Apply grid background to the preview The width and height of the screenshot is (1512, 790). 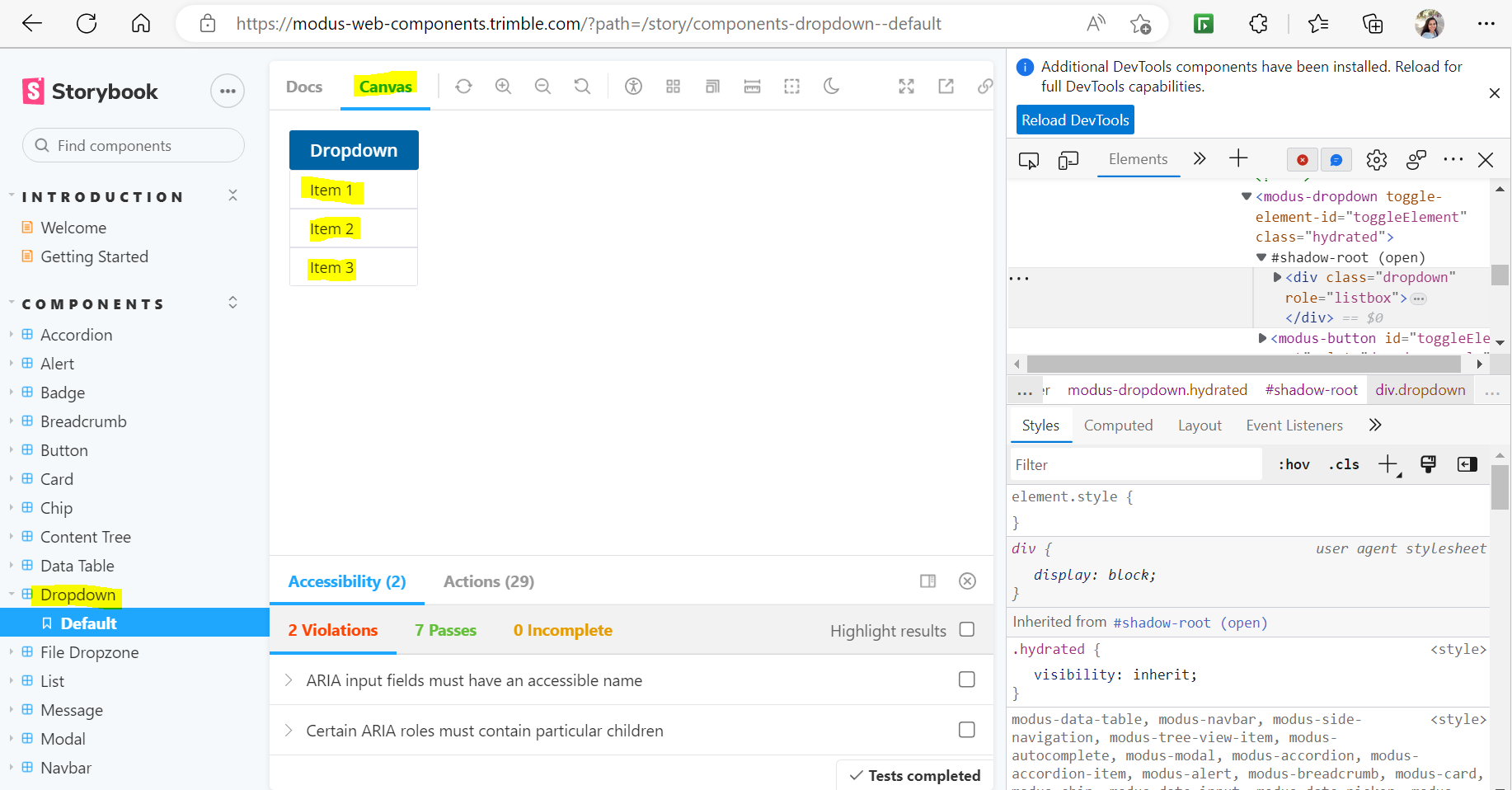pyautogui.click(x=673, y=86)
